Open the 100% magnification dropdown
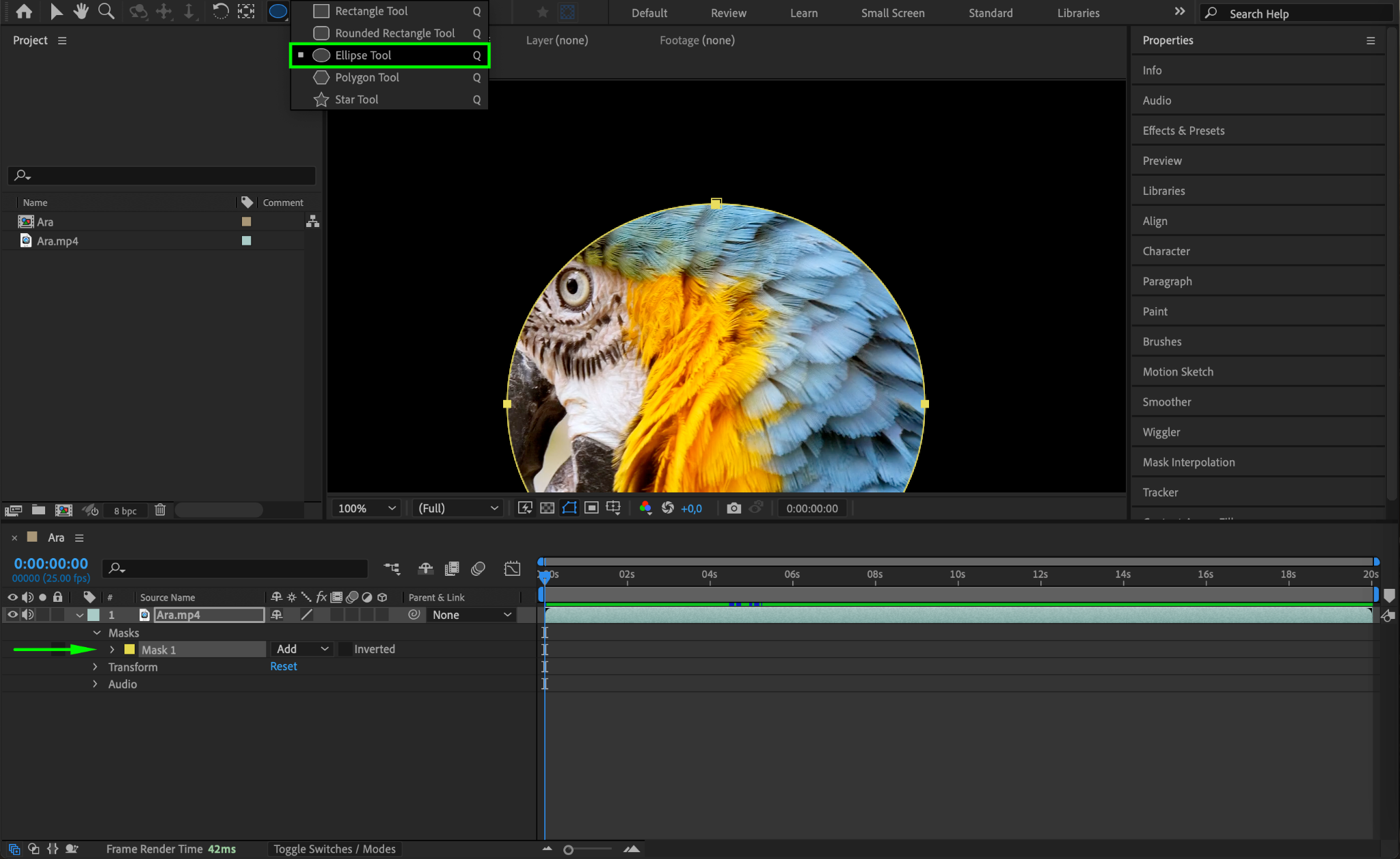This screenshot has width=1400, height=859. pos(366,508)
